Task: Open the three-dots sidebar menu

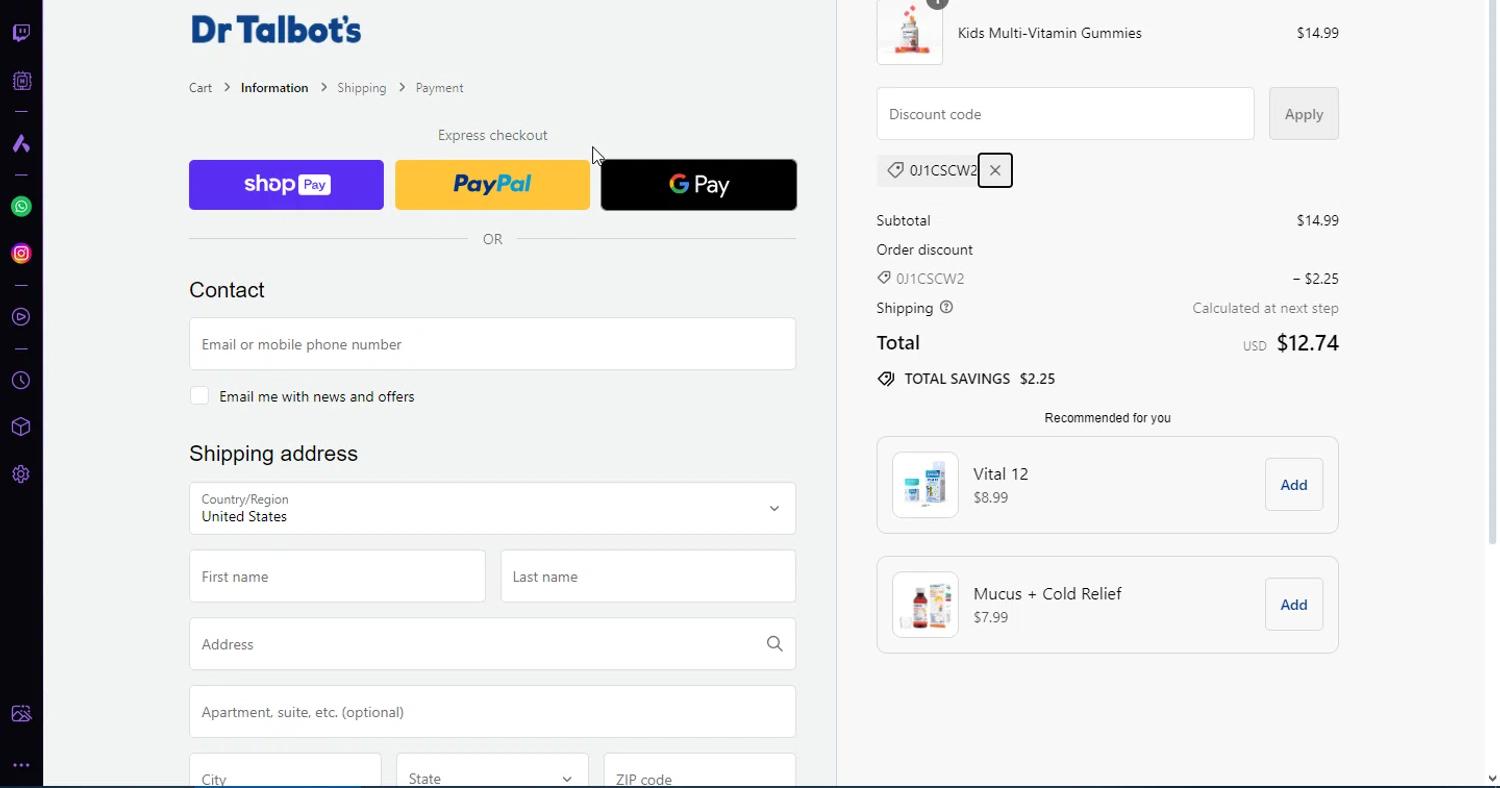Action: (x=21, y=765)
